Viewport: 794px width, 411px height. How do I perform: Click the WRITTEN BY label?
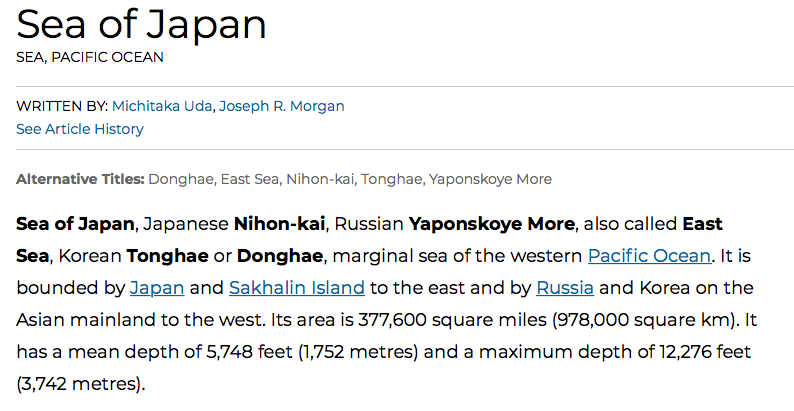(62, 106)
